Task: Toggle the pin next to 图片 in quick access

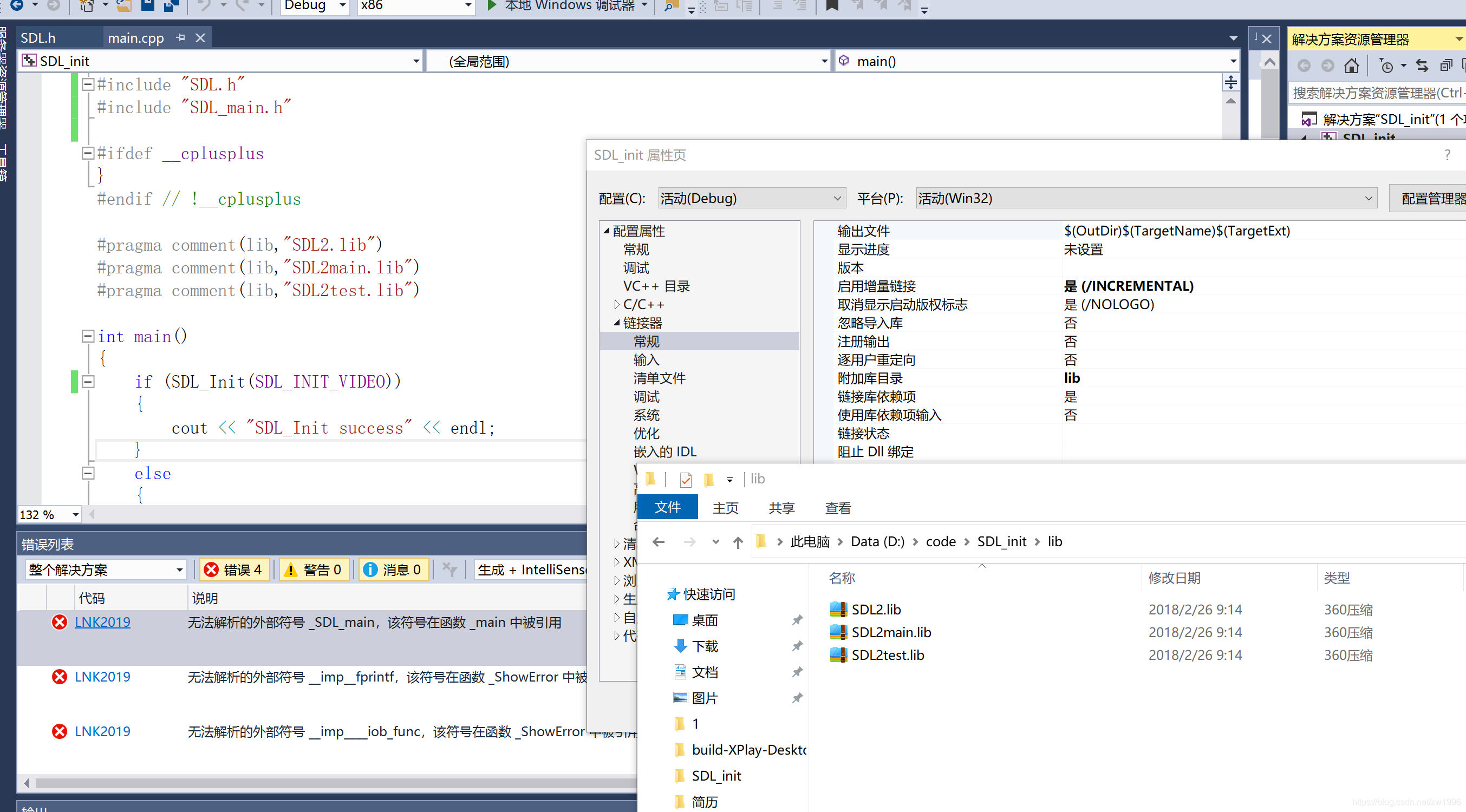Action: (797, 698)
